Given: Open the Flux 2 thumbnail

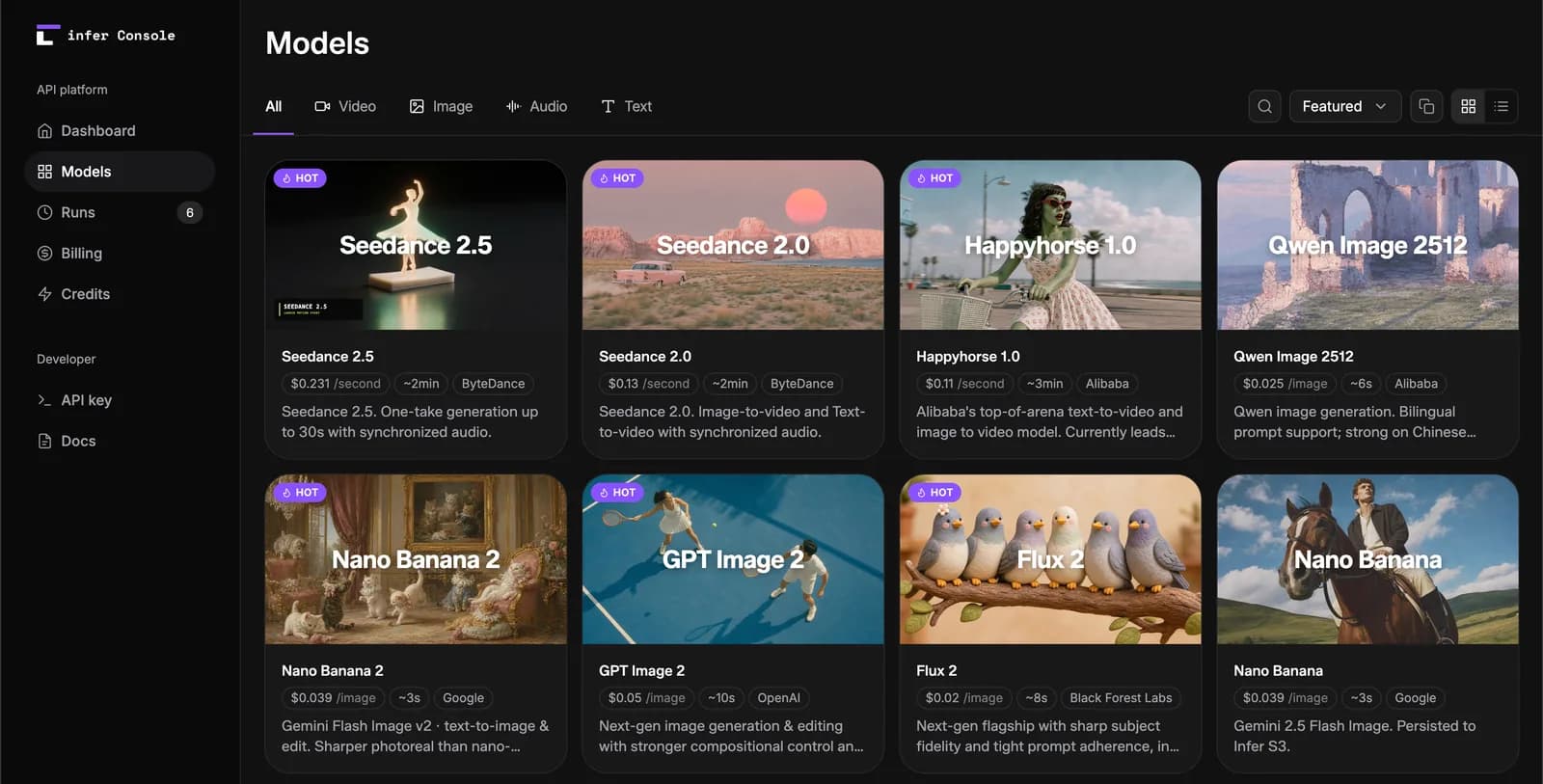Looking at the screenshot, I should tap(1050, 559).
